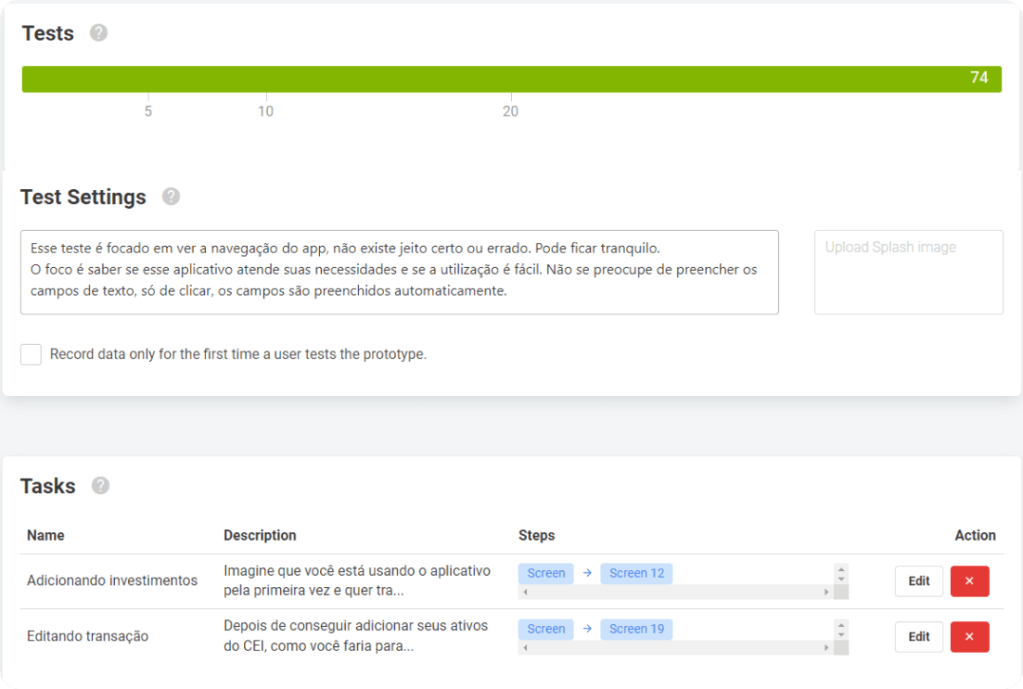Viewport: 1023px width, 689px height.
Task: Enable record data only for first time
Action: (x=31, y=354)
